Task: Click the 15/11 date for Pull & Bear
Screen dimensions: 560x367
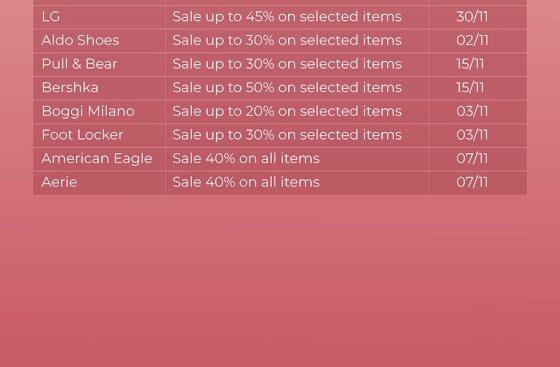Action: pyautogui.click(x=470, y=64)
